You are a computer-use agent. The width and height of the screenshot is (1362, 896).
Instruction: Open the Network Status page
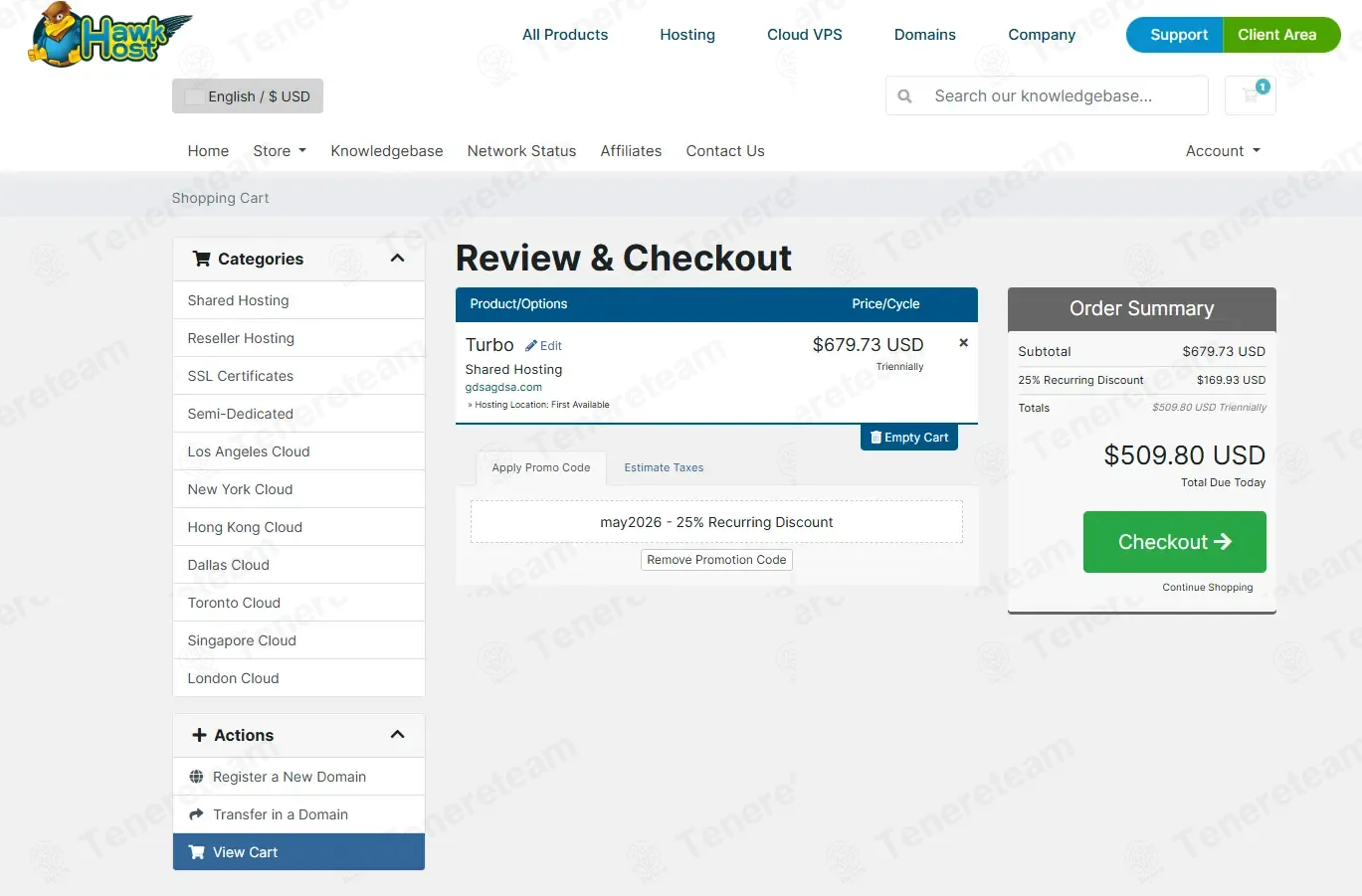(521, 151)
